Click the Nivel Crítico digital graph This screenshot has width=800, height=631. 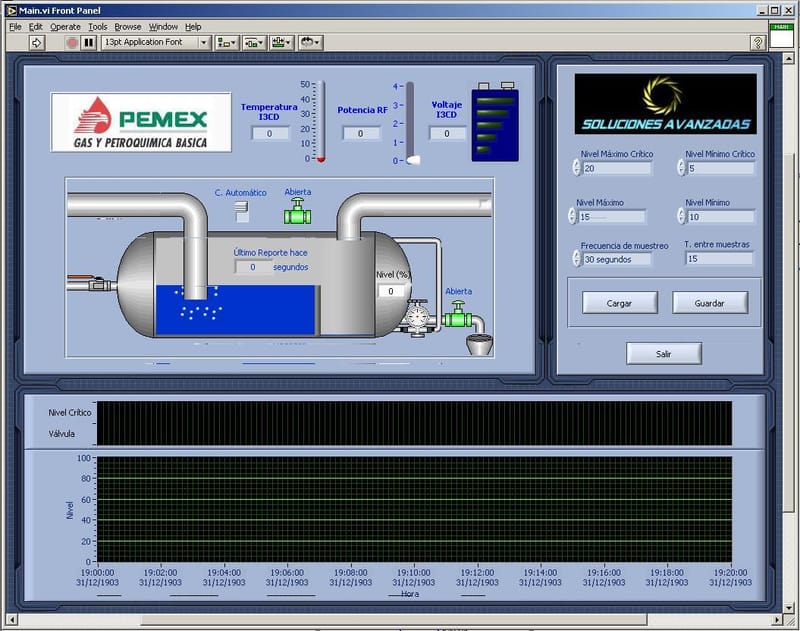point(414,423)
